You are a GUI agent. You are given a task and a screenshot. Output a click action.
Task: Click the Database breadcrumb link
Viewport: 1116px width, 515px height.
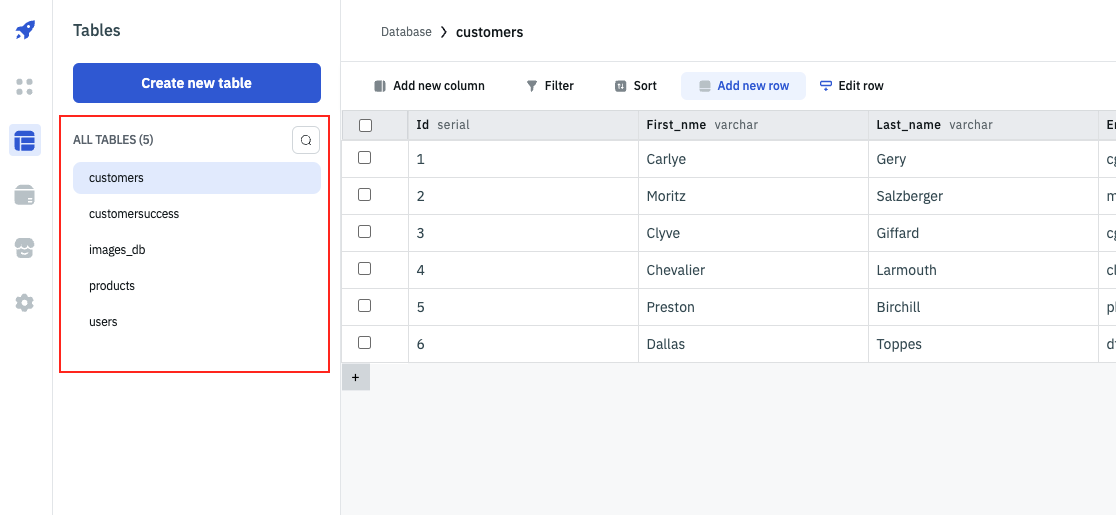point(406,32)
